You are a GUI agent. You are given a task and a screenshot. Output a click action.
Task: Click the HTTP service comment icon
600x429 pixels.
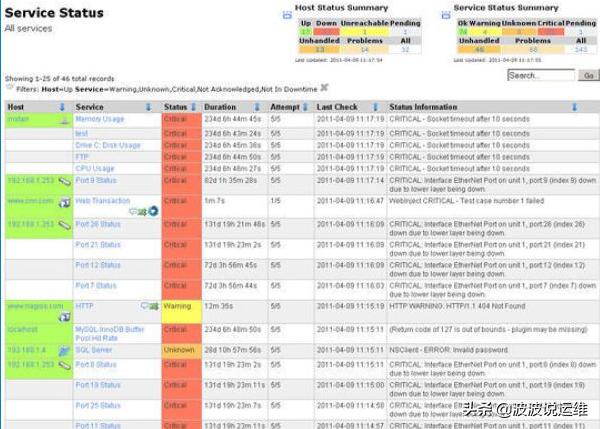tap(145, 306)
